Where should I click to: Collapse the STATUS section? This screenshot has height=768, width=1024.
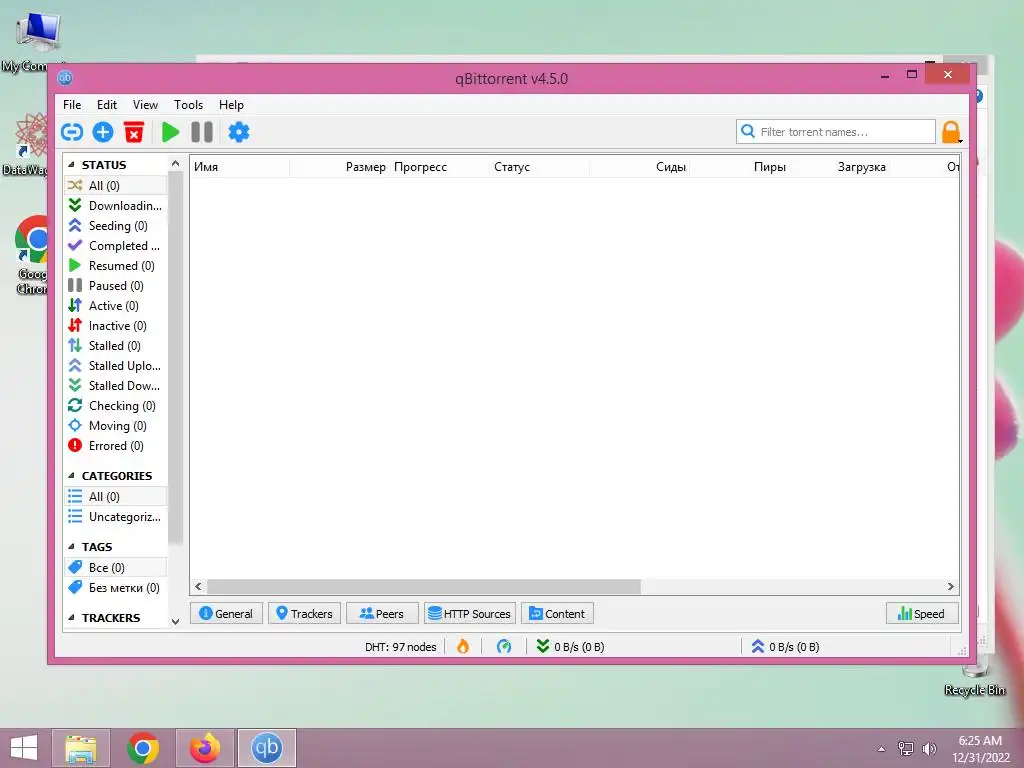point(71,165)
